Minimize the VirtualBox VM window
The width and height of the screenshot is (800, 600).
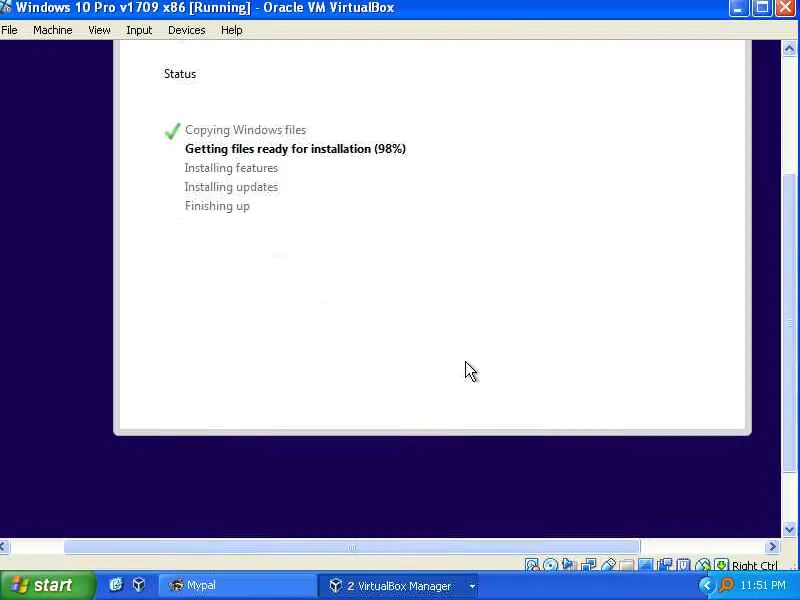(x=738, y=8)
